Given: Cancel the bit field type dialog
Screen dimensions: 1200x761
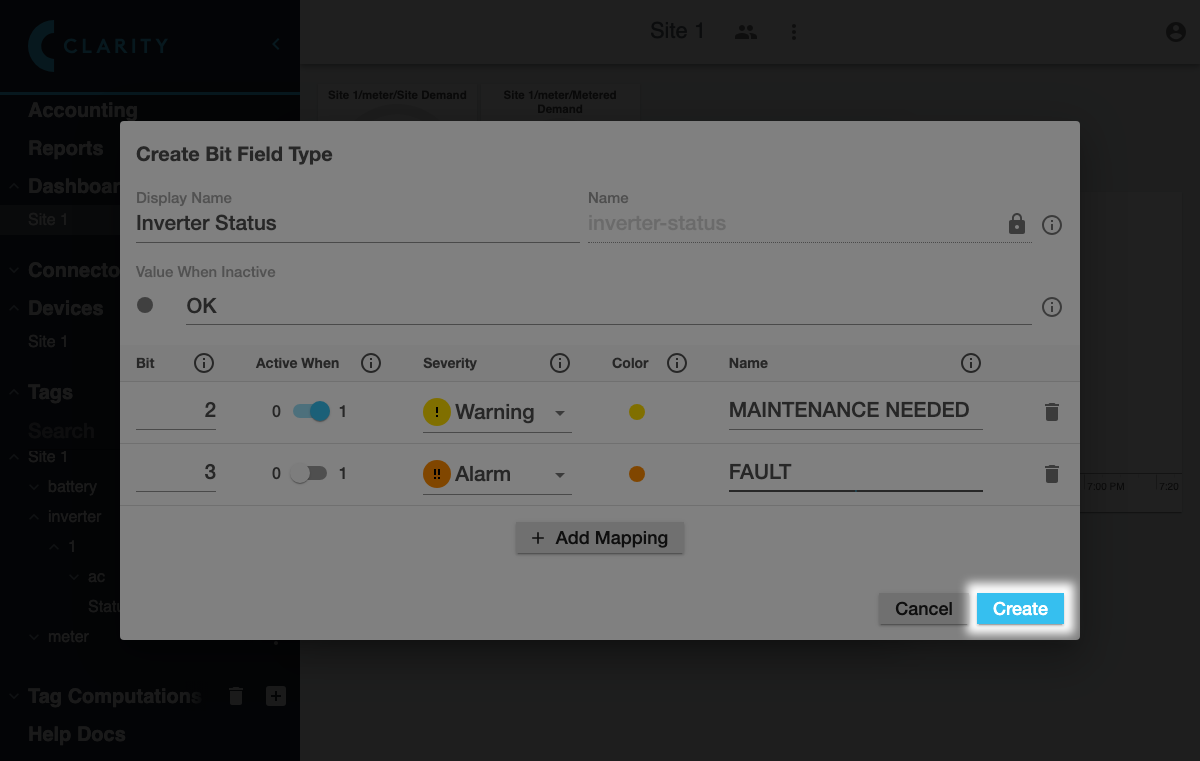Looking at the screenshot, I should [923, 609].
